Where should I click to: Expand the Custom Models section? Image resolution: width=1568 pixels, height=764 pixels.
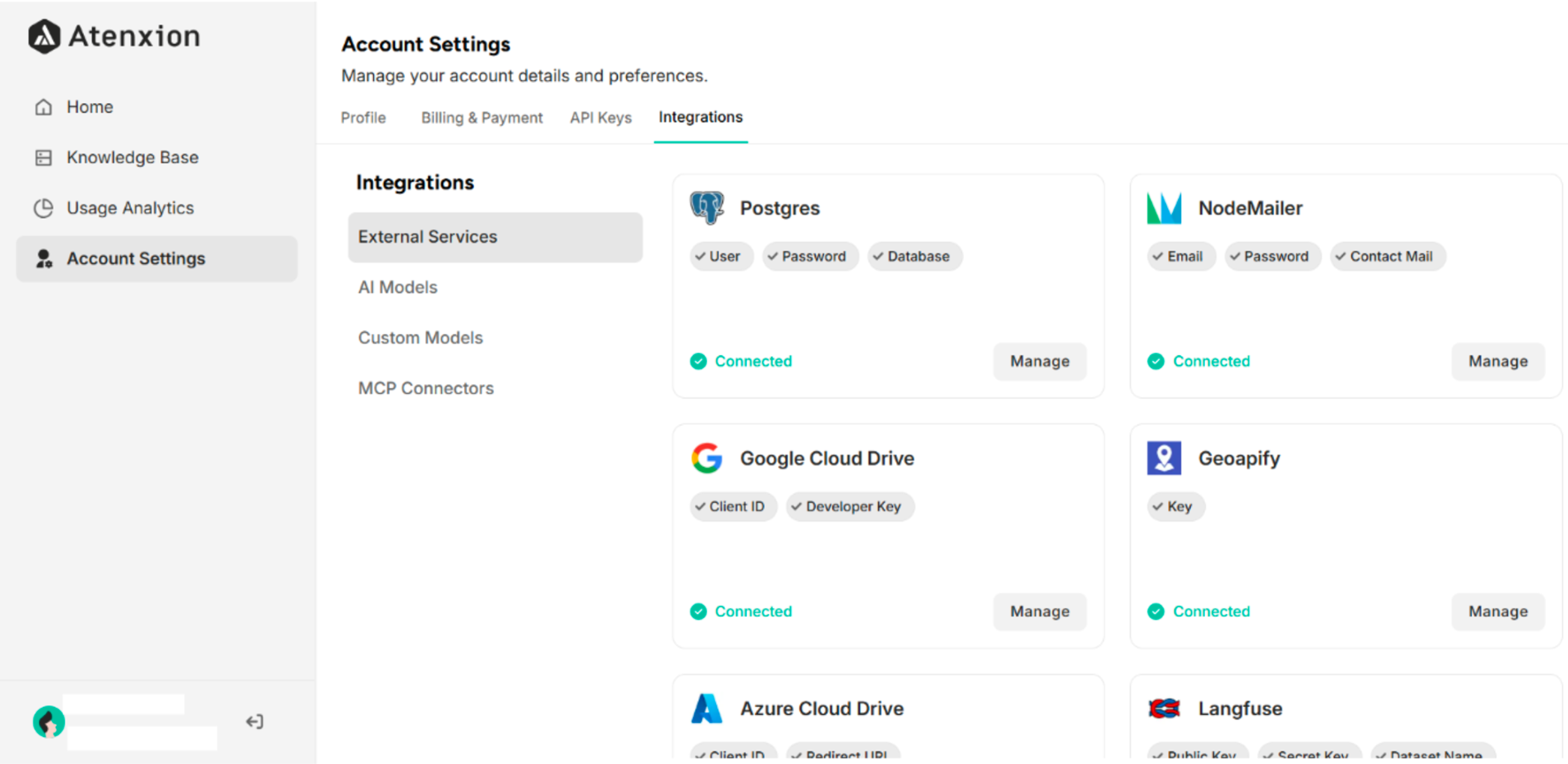point(421,337)
